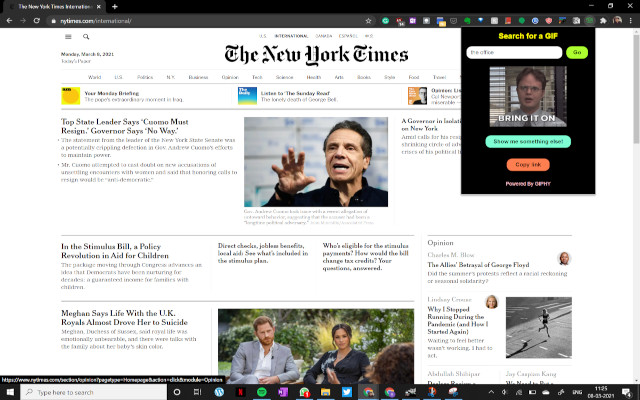Open the Chrome Extensions puzzle icon
Viewport: 640px width, 400px height.
point(603,21)
